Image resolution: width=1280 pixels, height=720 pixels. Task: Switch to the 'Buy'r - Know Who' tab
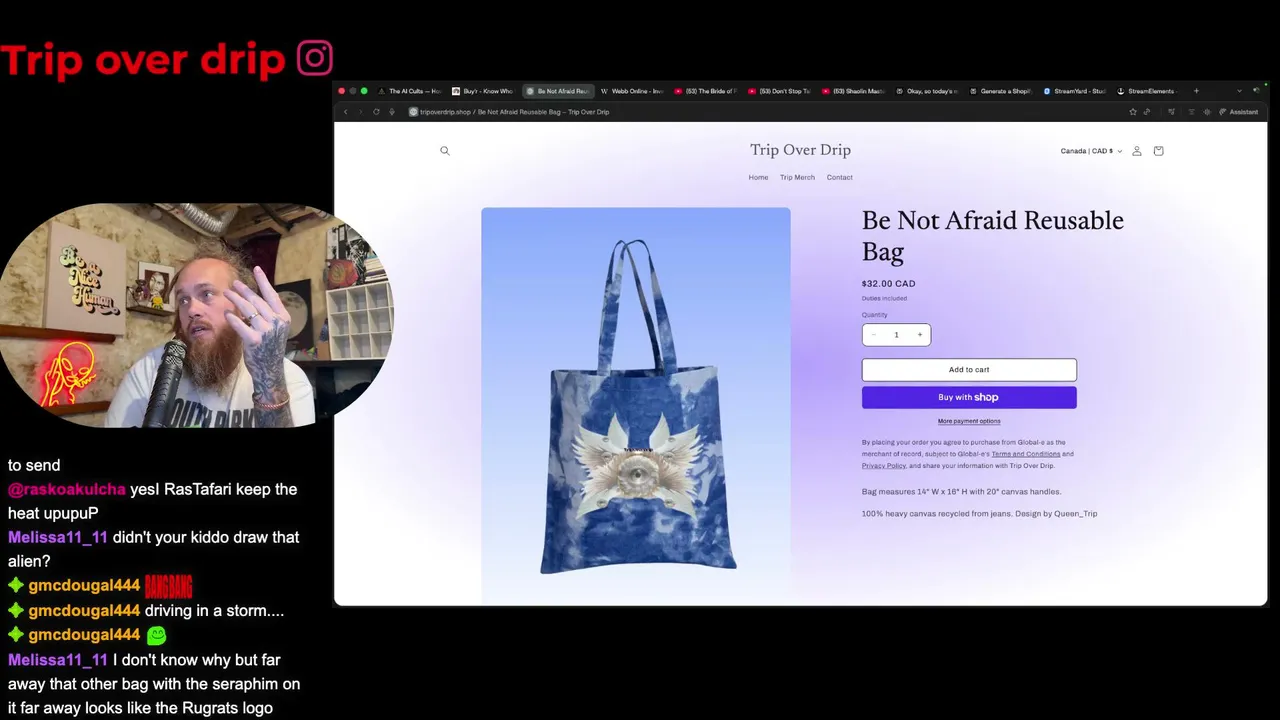click(x=483, y=91)
